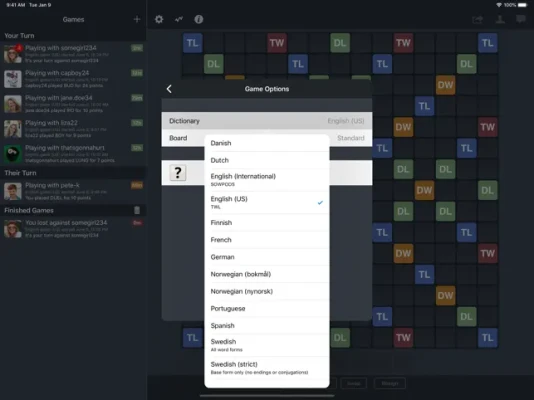Delete finished games with trash icon
534x400 pixels.
[x=137, y=210]
